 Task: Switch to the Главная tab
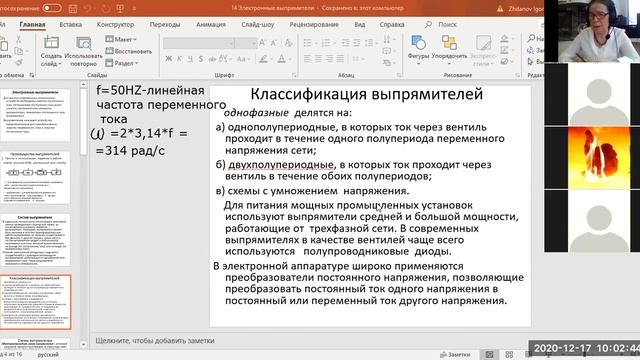32,24
